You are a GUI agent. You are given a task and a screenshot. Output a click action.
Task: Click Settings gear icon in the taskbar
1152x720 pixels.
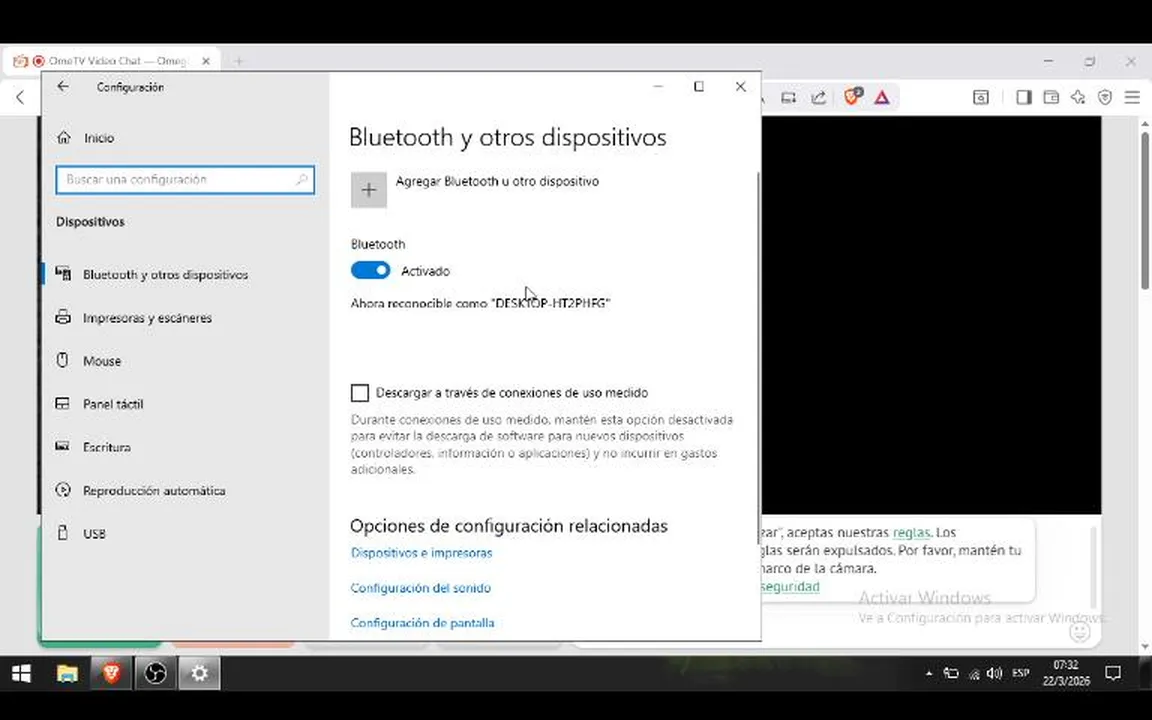pyautogui.click(x=199, y=673)
